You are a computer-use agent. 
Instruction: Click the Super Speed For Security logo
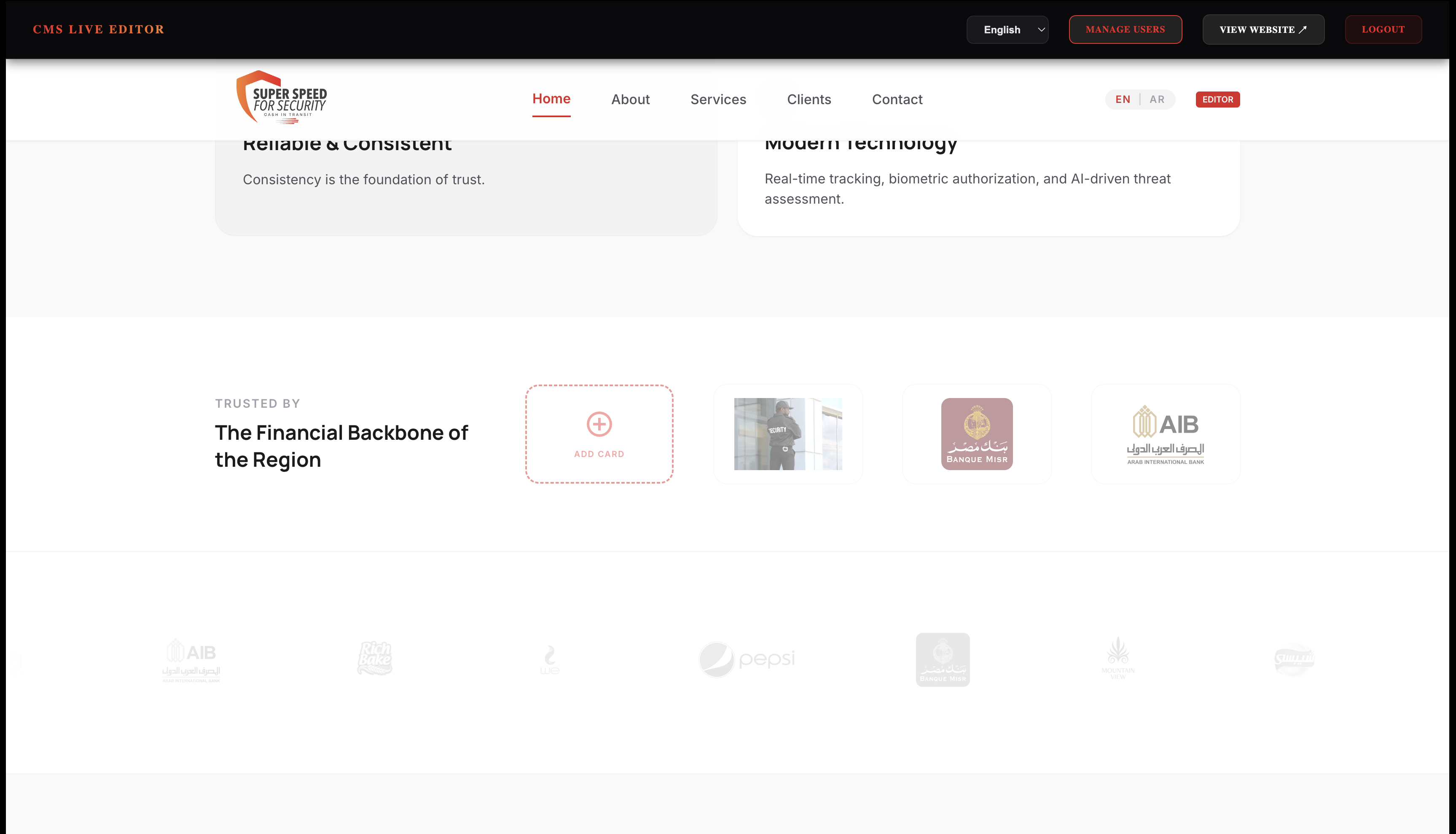(x=282, y=97)
